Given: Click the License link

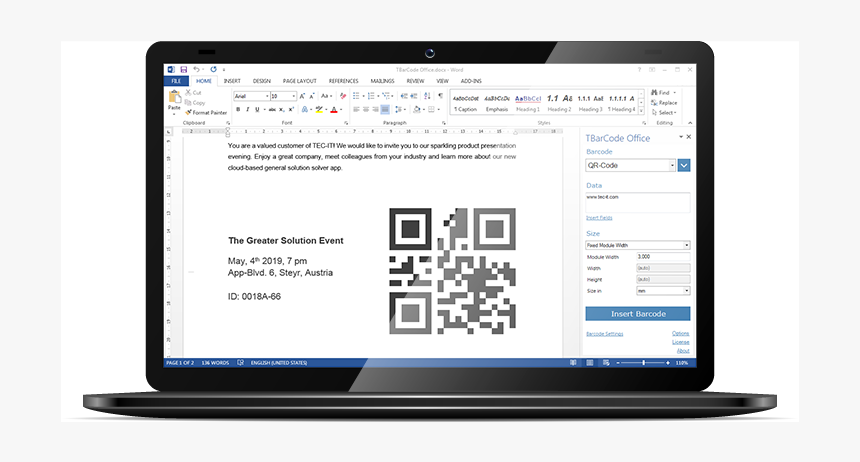Looking at the screenshot, I should click(681, 342).
